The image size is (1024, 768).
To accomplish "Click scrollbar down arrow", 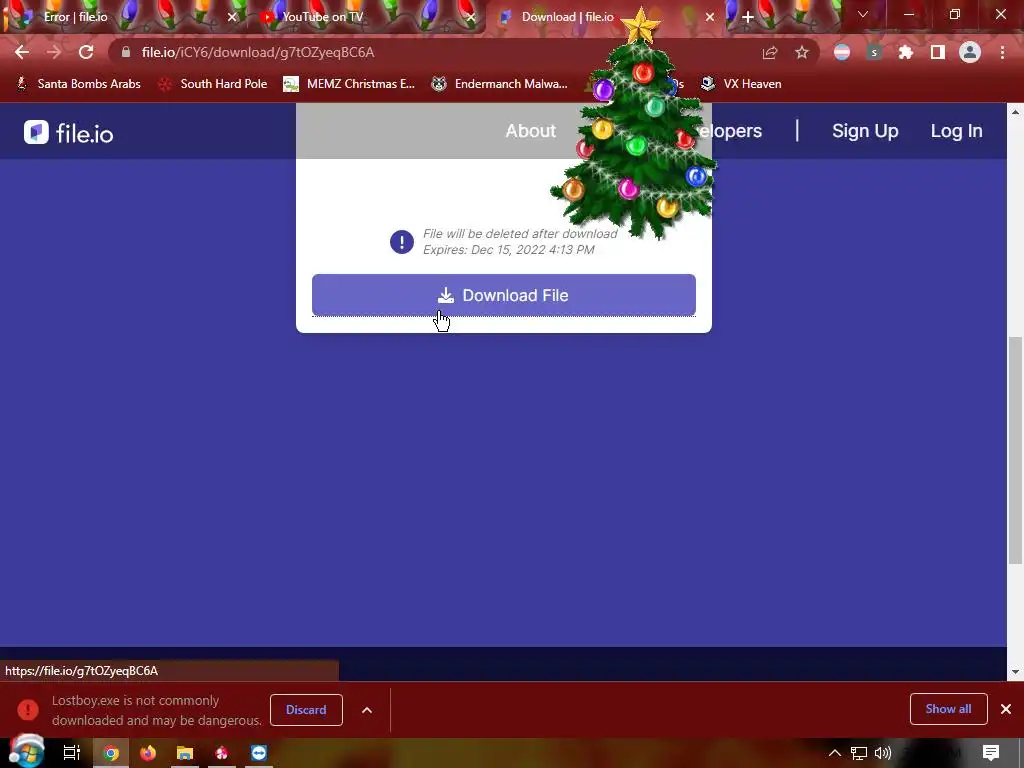I will [1015, 671].
